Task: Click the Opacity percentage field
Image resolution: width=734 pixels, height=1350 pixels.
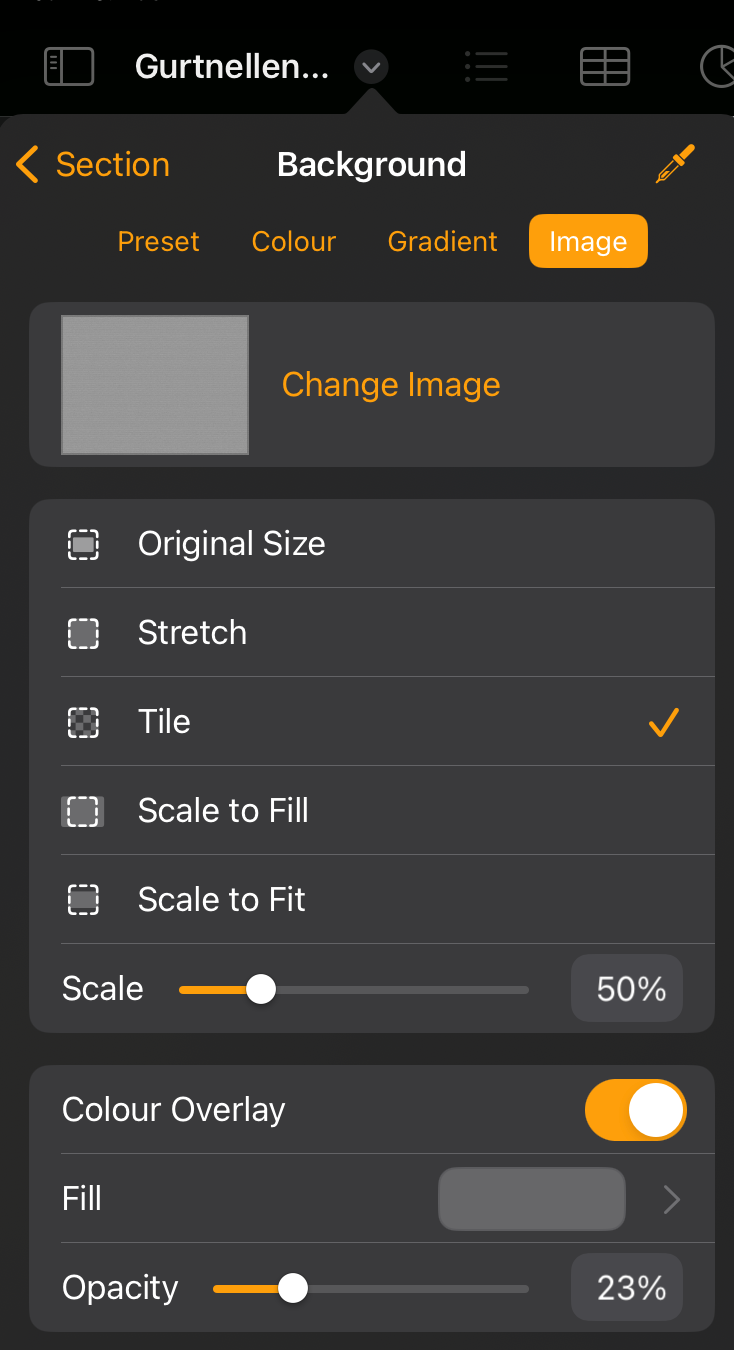Action: [627, 1288]
